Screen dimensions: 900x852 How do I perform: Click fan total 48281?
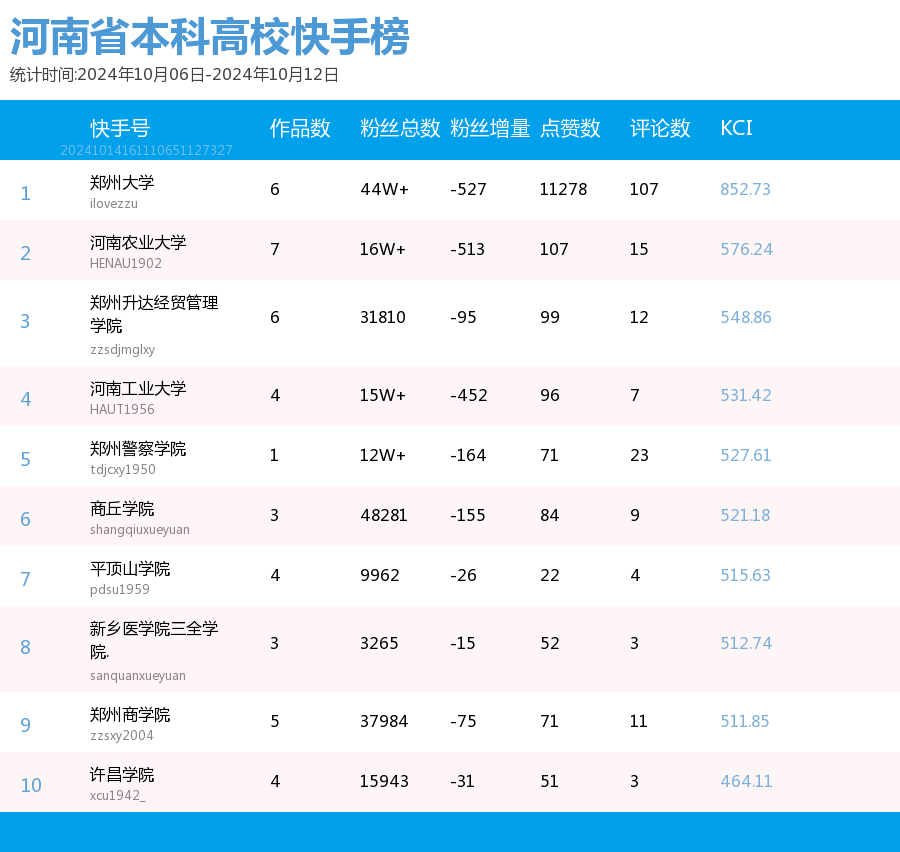tap(384, 515)
